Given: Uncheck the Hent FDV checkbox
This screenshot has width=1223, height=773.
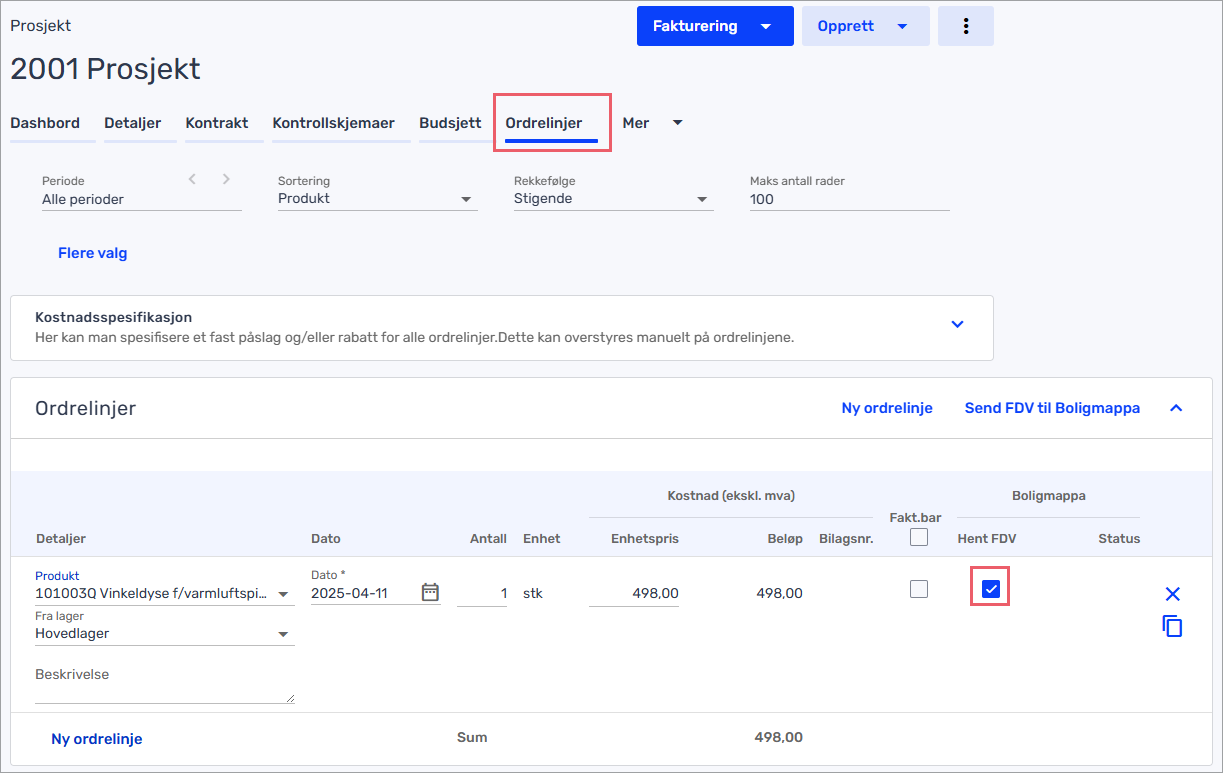Looking at the screenshot, I should point(990,589).
